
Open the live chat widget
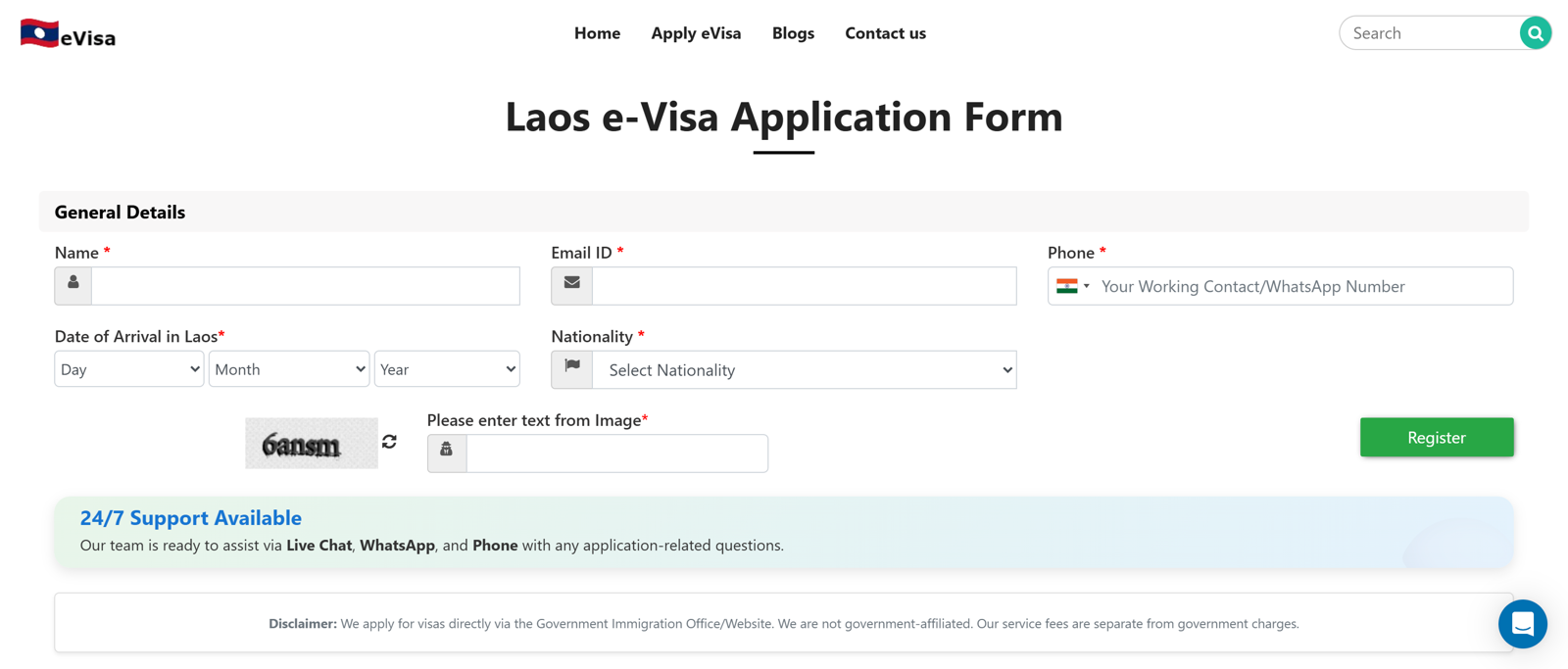(x=1522, y=623)
